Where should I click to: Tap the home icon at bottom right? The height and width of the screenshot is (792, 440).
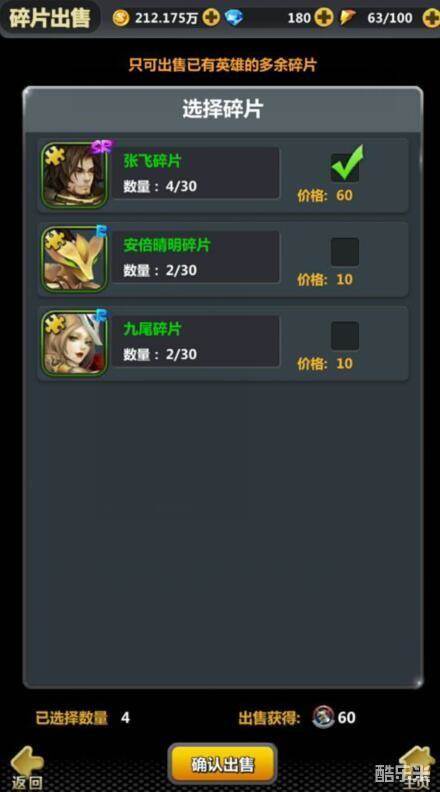point(417,765)
